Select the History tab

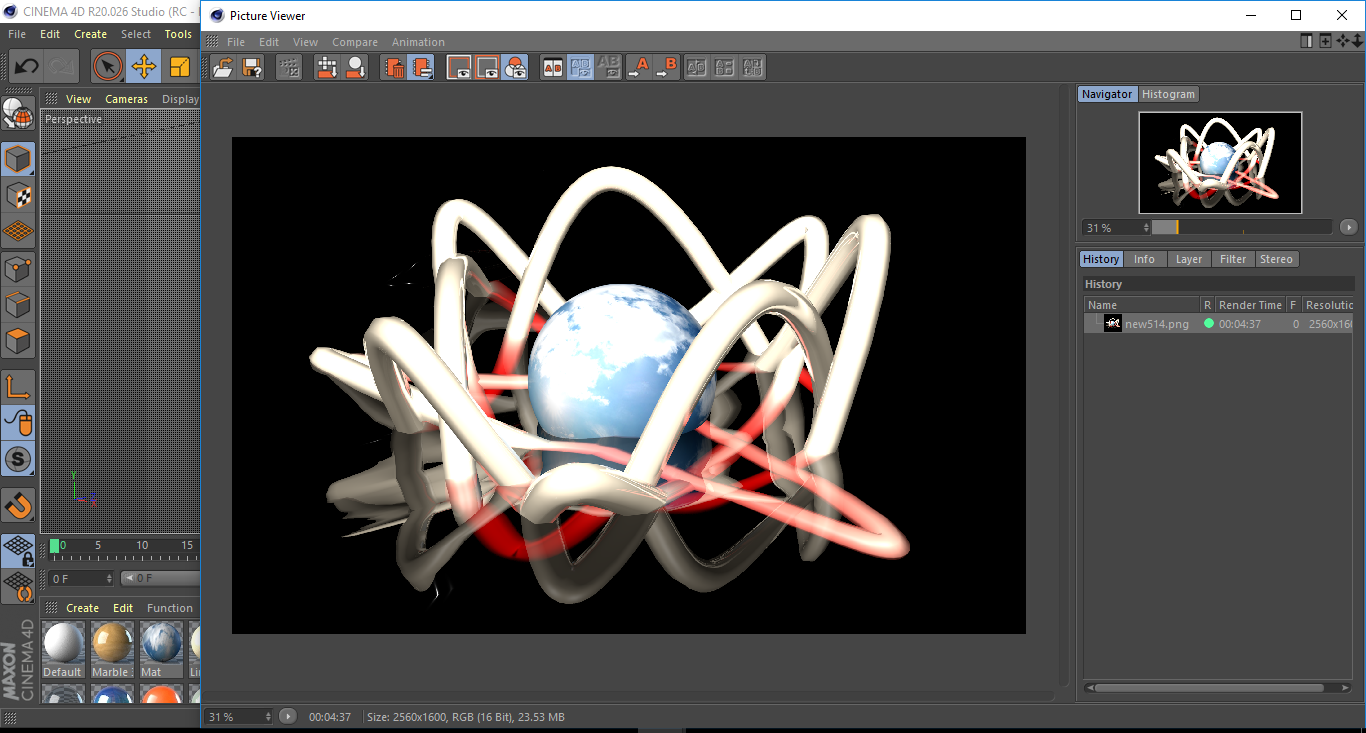pos(1101,259)
